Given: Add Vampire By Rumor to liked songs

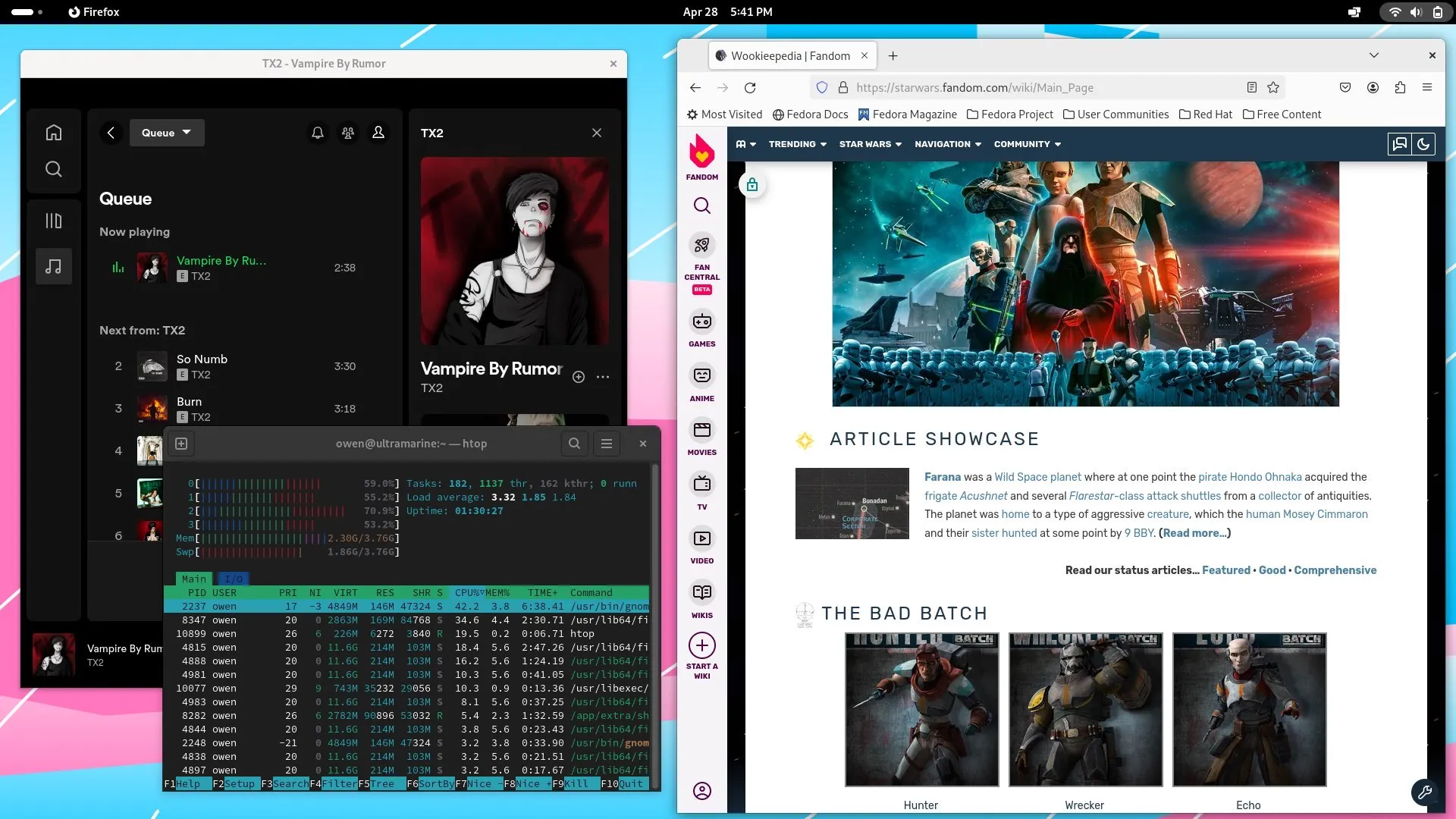Looking at the screenshot, I should coord(579,377).
